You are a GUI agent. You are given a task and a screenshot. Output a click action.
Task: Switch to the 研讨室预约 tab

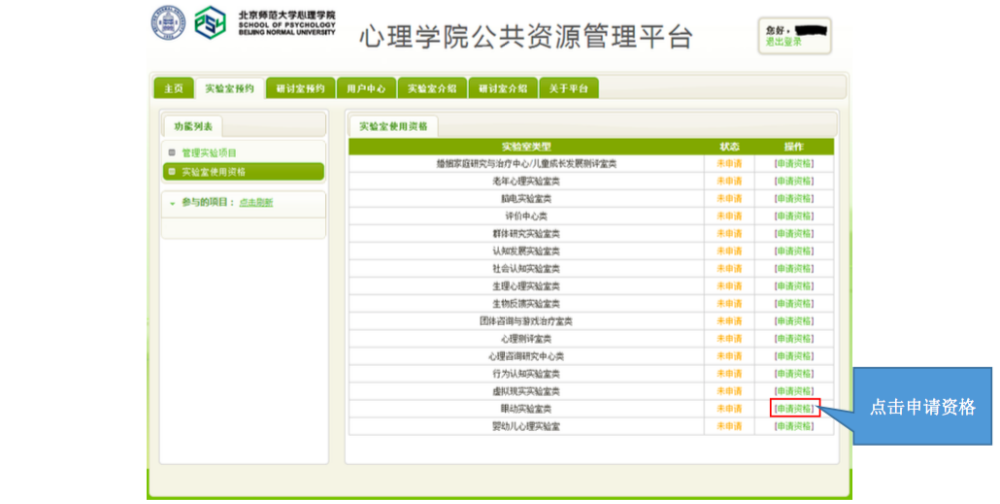[300, 88]
